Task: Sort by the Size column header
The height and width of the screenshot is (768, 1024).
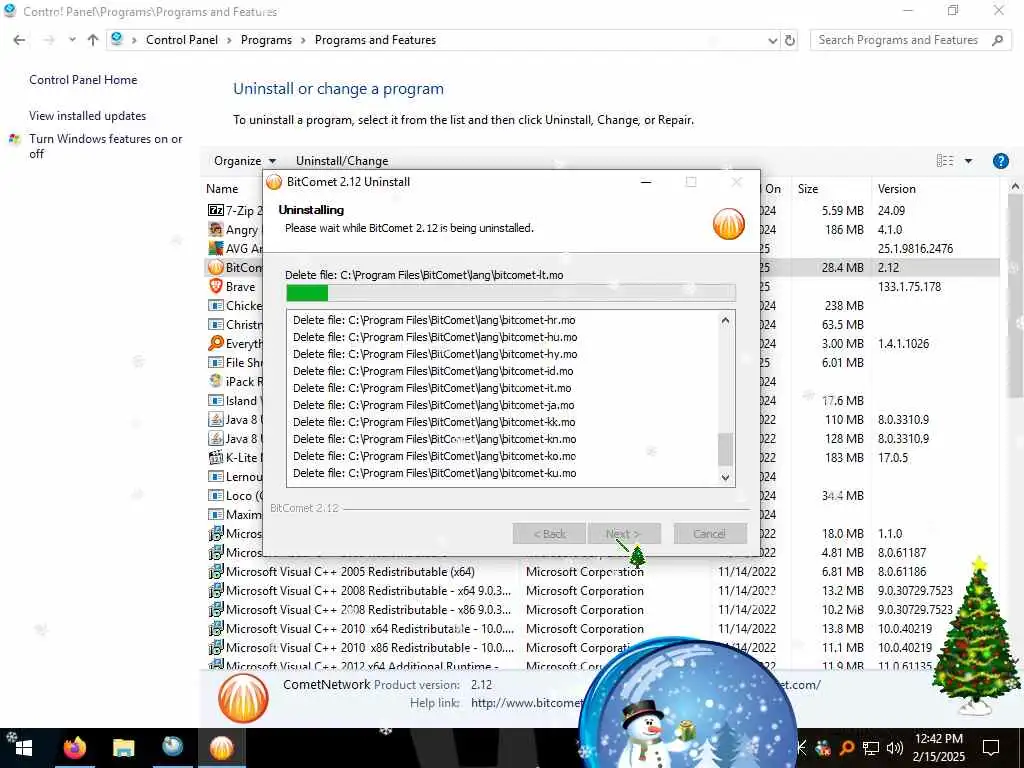Action: [x=807, y=189]
